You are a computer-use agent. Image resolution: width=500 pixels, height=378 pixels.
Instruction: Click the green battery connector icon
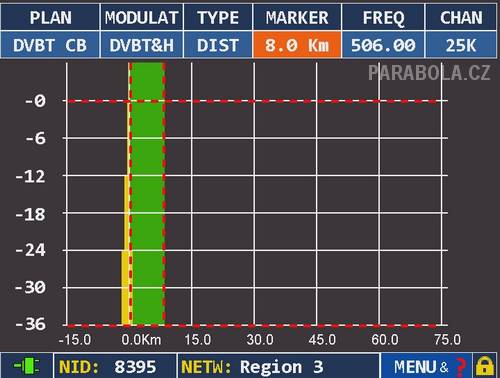click(26, 366)
